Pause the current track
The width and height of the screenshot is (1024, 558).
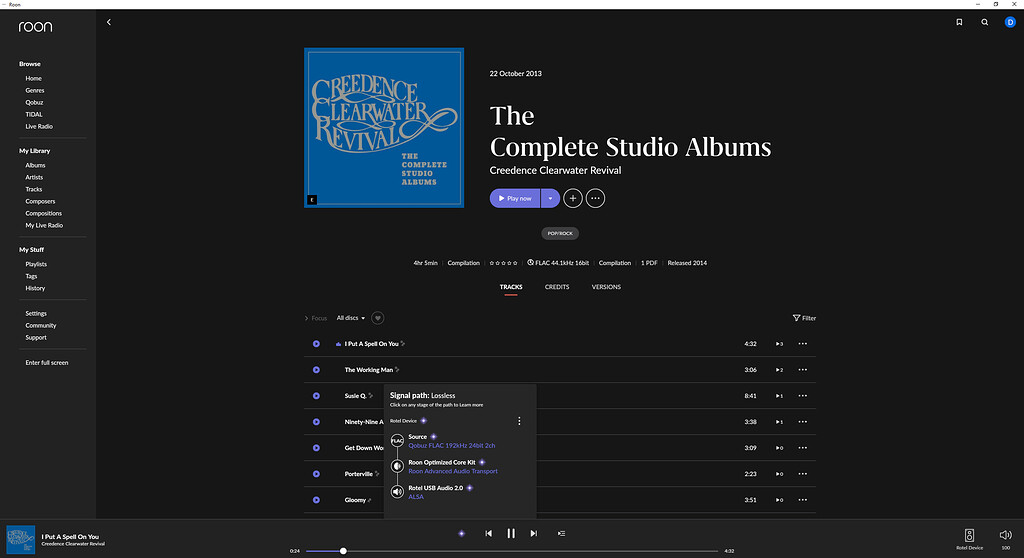[x=511, y=534]
